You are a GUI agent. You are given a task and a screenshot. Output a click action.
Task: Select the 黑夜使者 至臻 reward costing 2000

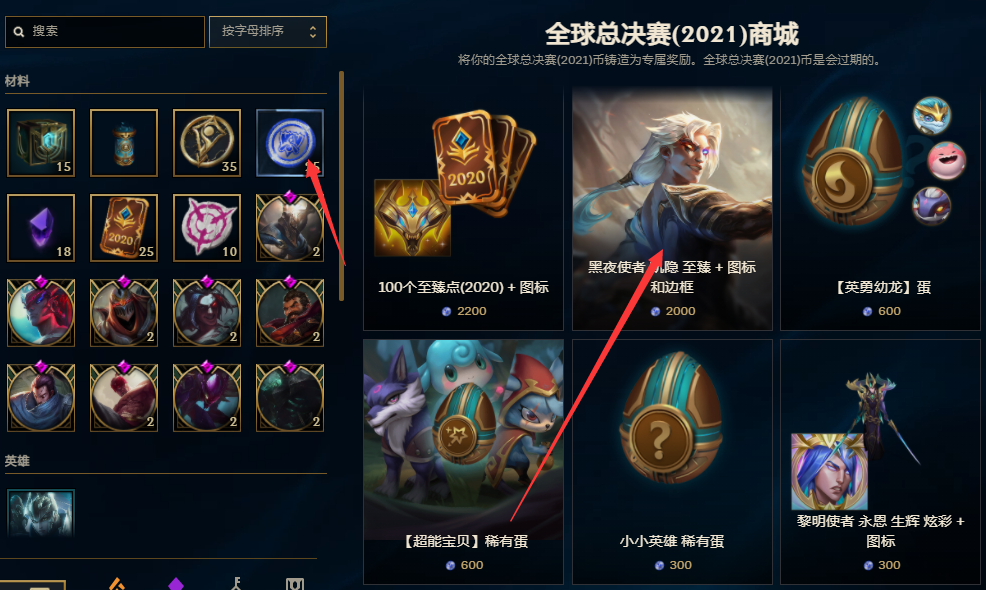(672, 208)
